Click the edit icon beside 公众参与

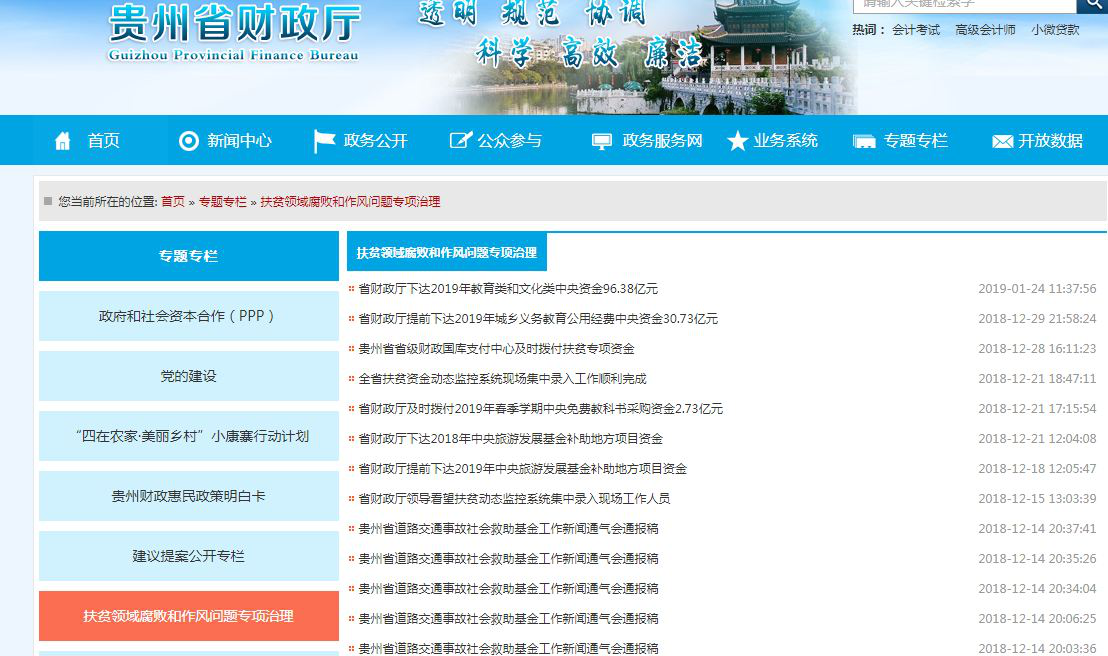coord(460,141)
